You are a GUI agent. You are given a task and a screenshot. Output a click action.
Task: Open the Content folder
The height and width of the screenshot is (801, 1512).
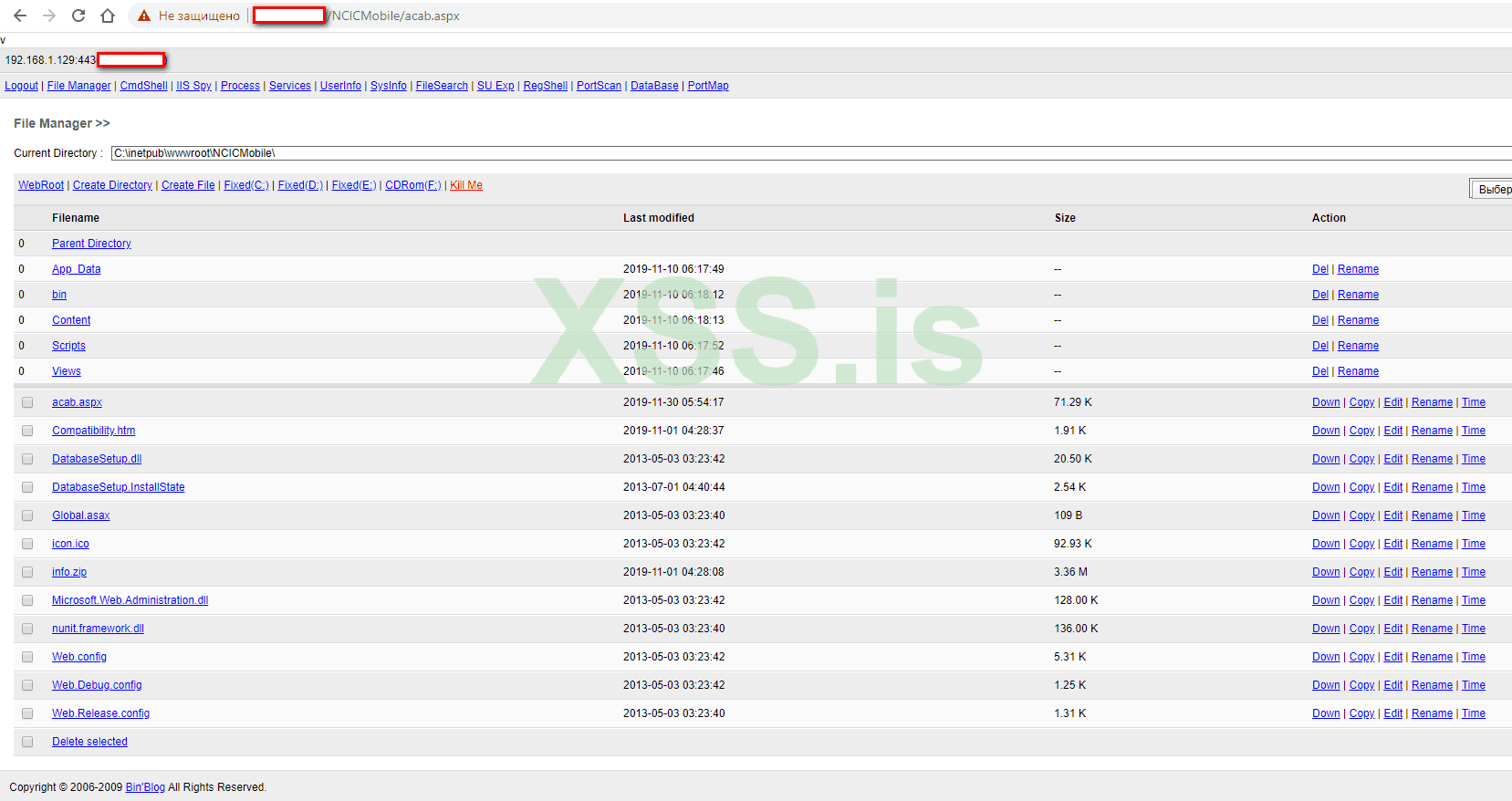coord(71,320)
